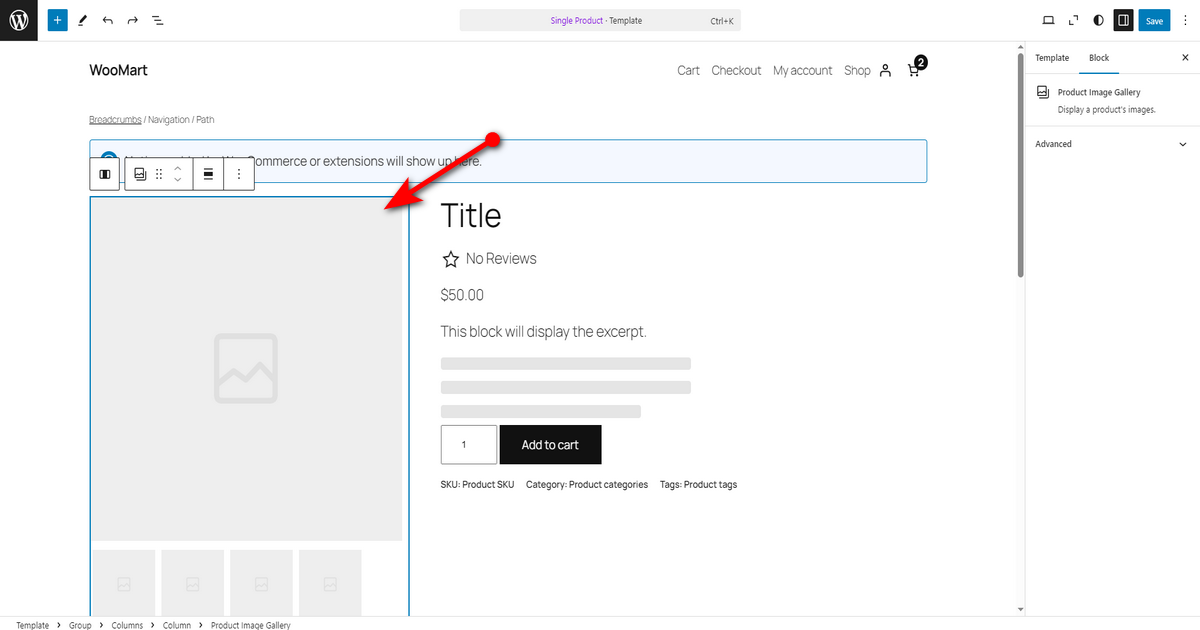Screen dimensions: 1200x630
Task: Select the Tools pencil icon
Action: 83,20
